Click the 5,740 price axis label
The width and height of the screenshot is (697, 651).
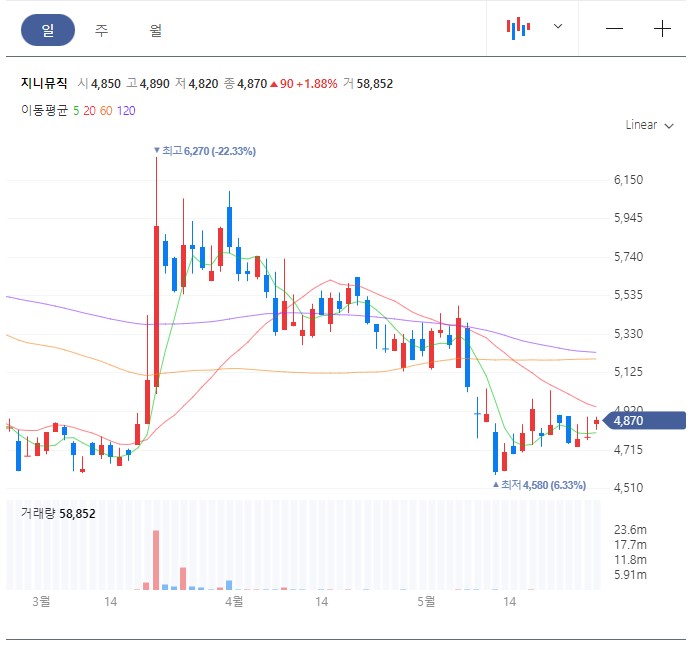tap(628, 257)
